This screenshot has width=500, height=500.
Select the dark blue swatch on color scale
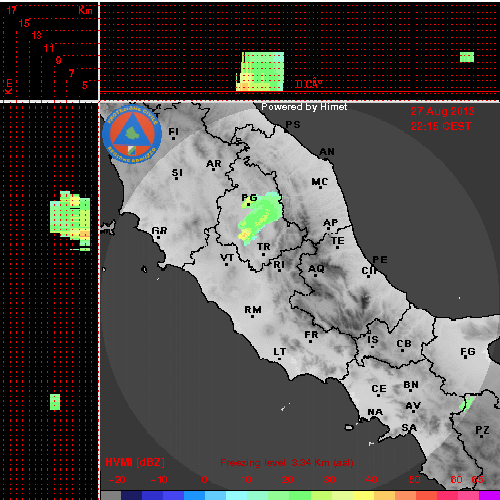tap(131, 495)
